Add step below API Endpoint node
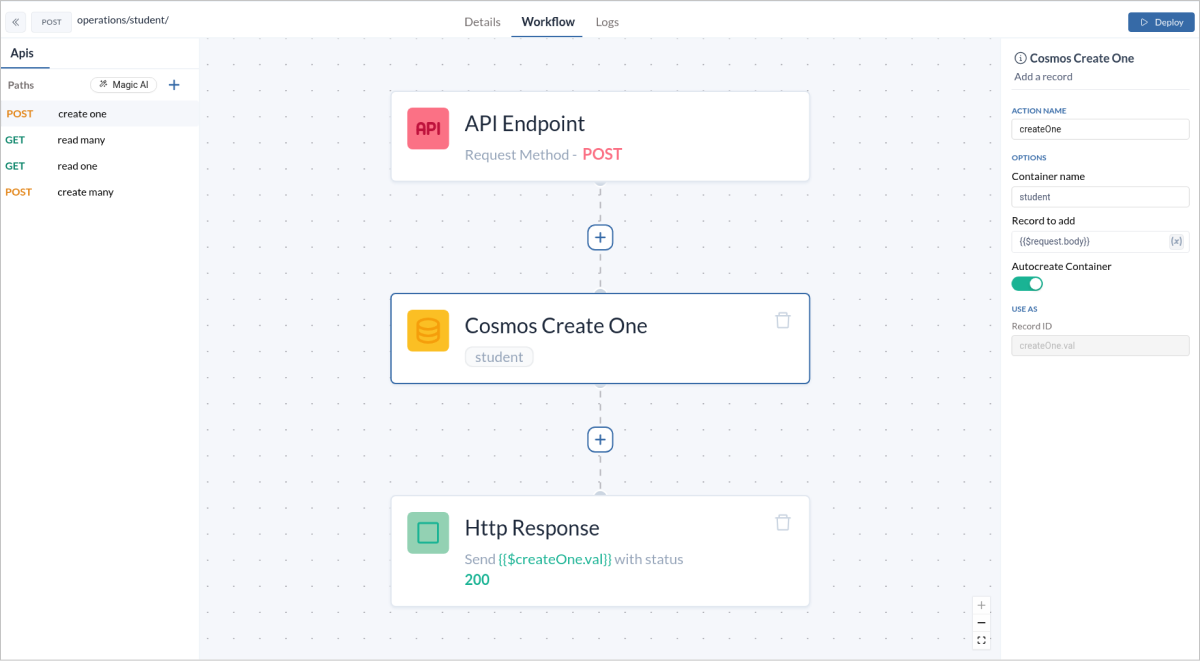The image size is (1200, 661). (x=600, y=237)
